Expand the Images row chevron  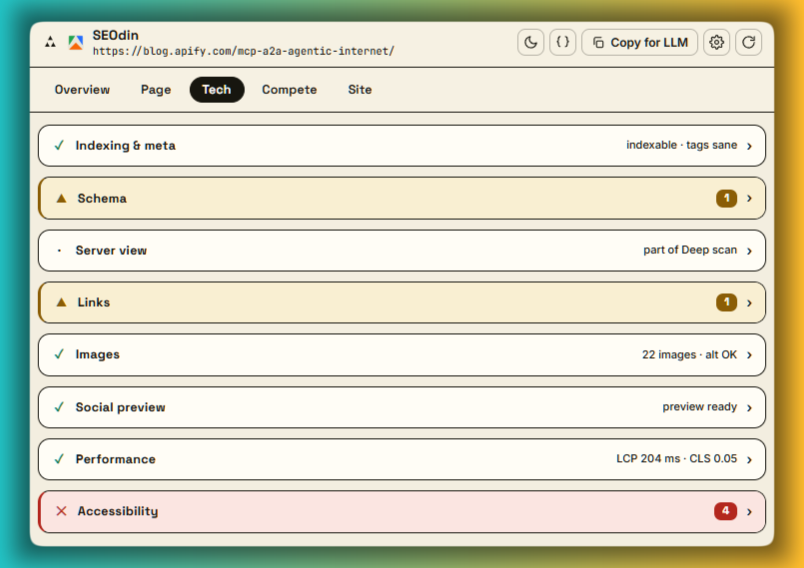[749, 355]
